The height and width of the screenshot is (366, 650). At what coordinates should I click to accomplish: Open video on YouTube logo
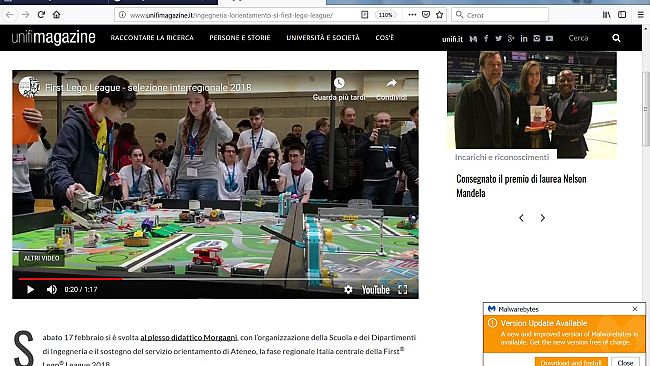(x=376, y=289)
